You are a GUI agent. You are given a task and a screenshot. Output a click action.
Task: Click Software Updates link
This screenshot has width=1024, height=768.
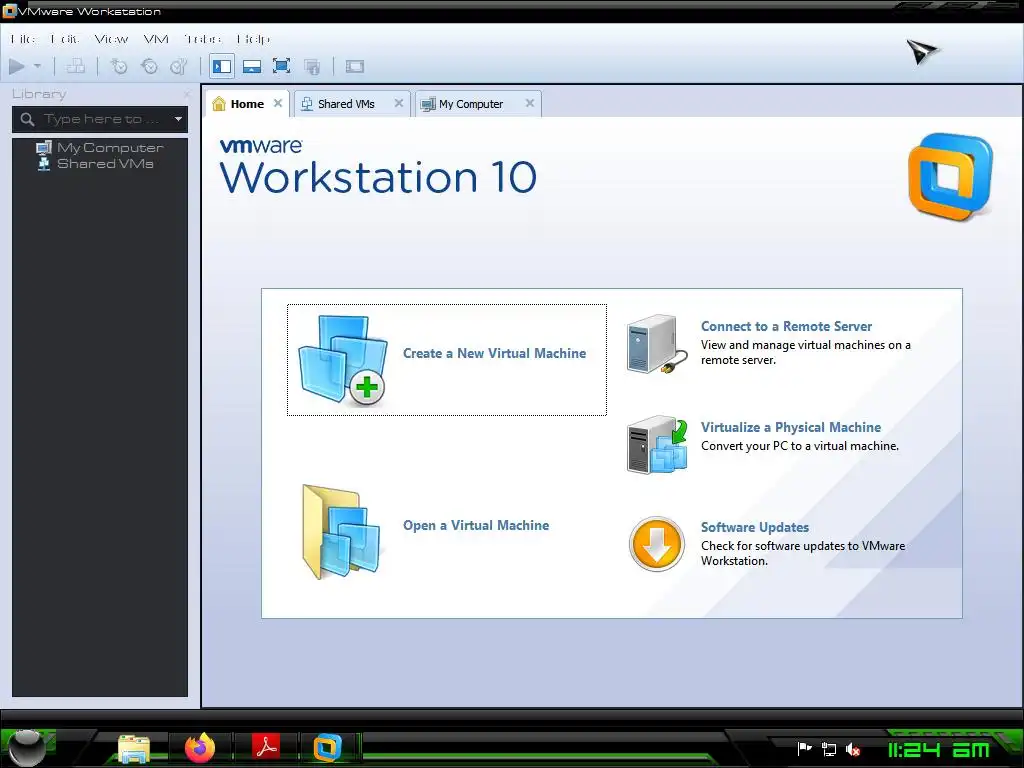point(755,528)
